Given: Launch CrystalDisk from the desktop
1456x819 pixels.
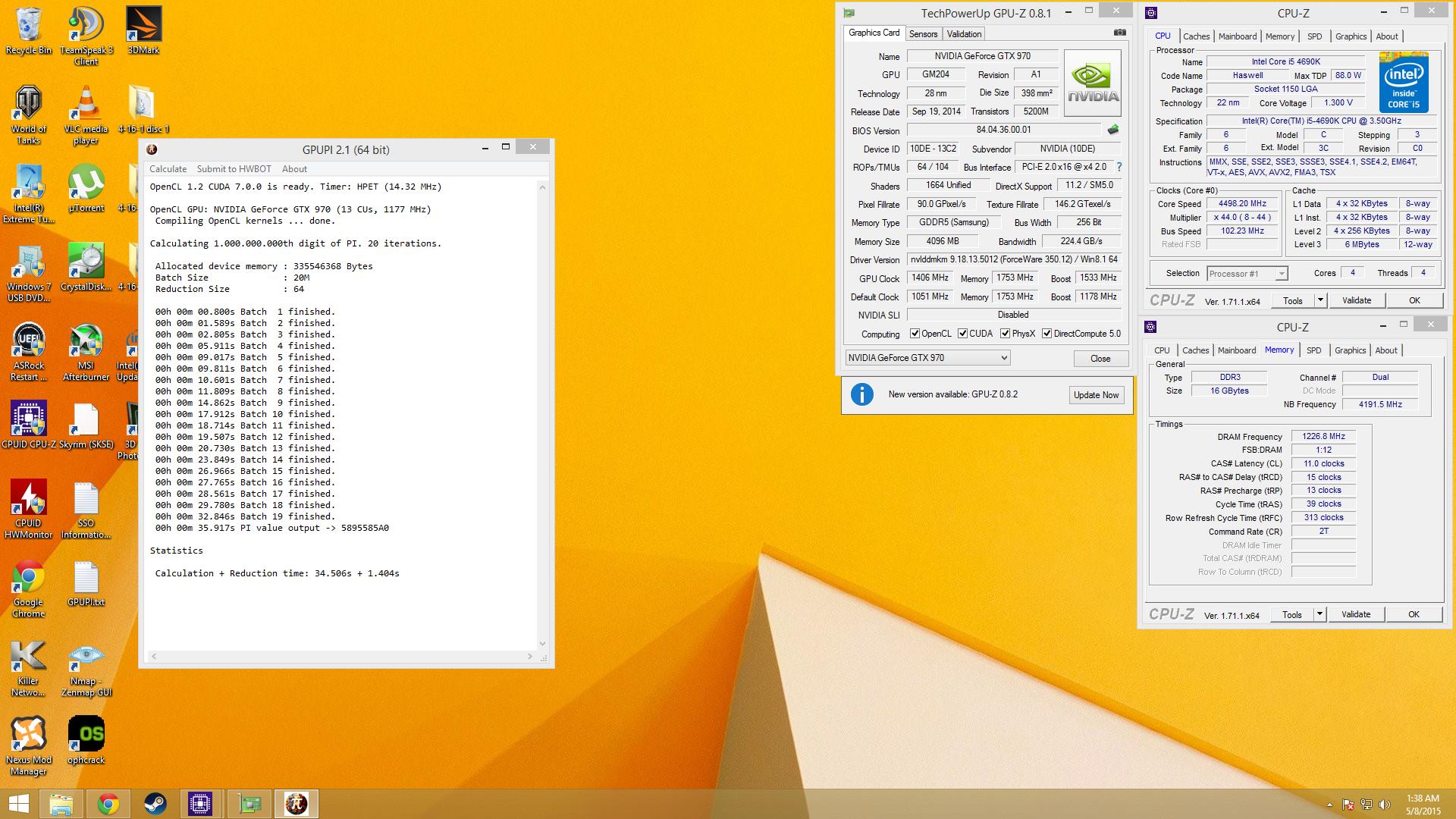Looking at the screenshot, I should (86, 268).
